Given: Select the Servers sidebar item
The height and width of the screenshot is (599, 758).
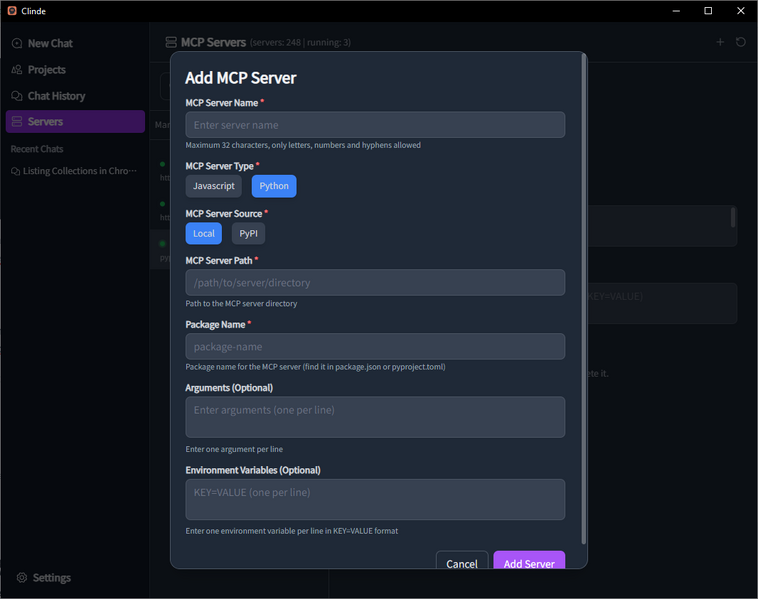Looking at the screenshot, I should pos(75,121).
